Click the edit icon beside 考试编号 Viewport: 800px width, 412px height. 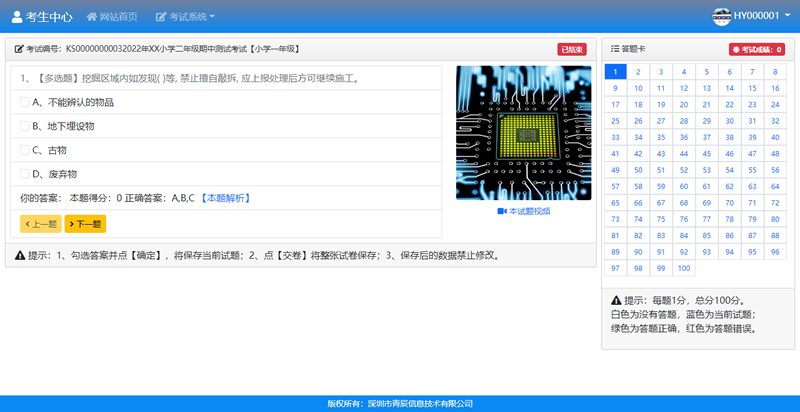[x=18, y=49]
